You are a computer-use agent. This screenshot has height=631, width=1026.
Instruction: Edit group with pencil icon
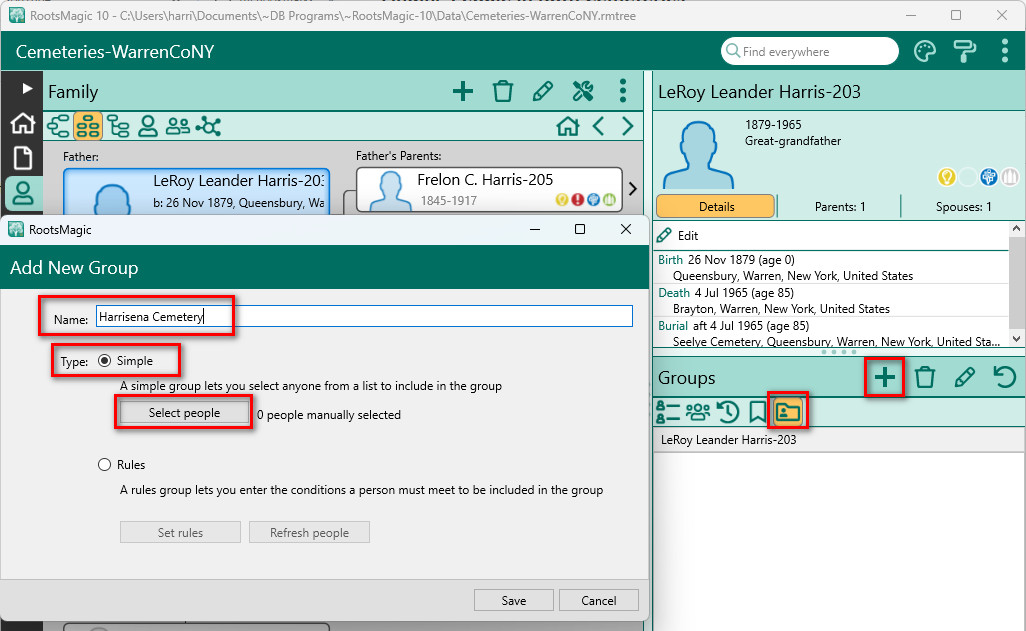coord(964,377)
